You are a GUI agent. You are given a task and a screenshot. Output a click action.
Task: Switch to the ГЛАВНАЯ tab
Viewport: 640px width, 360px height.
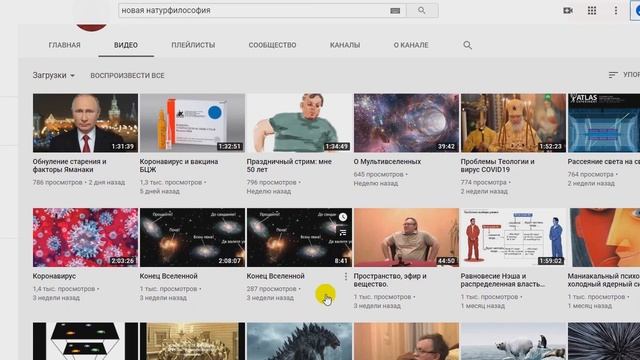(x=64, y=45)
